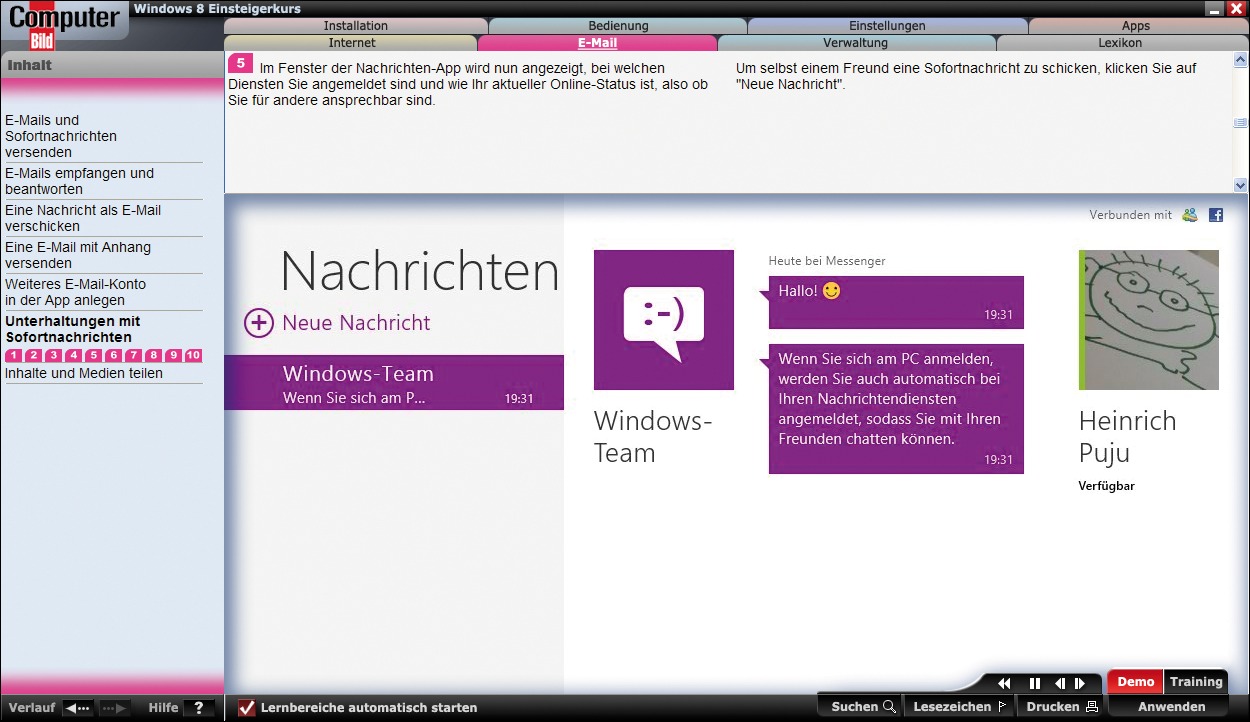Open the Verwaltung tab
Screen dimensions: 1250x722
click(x=856, y=43)
